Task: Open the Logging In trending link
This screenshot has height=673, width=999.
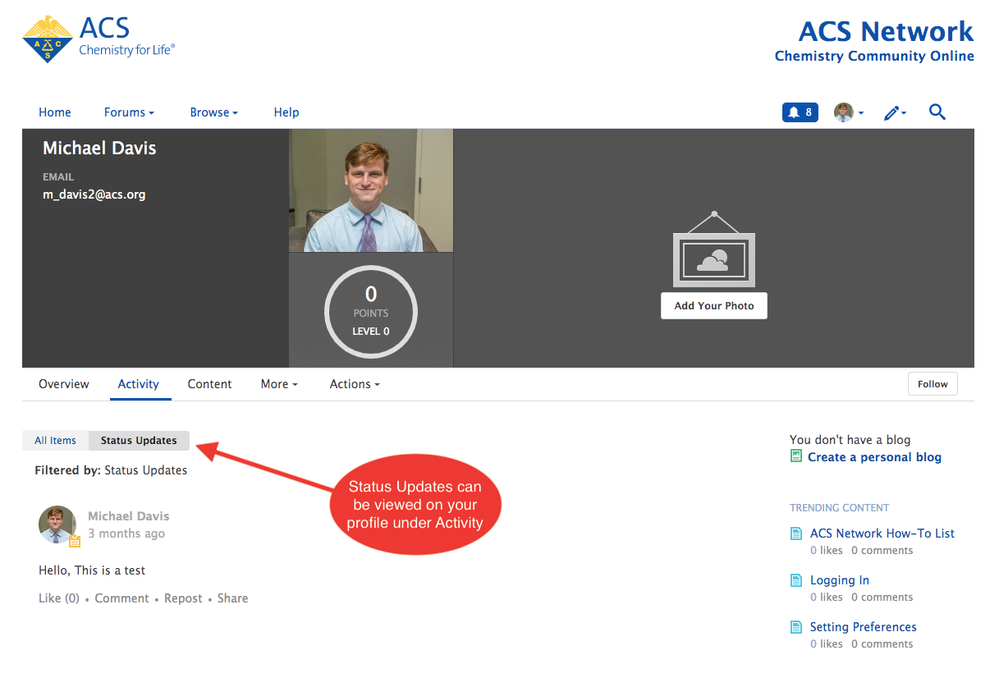Action: click(839, 580)
